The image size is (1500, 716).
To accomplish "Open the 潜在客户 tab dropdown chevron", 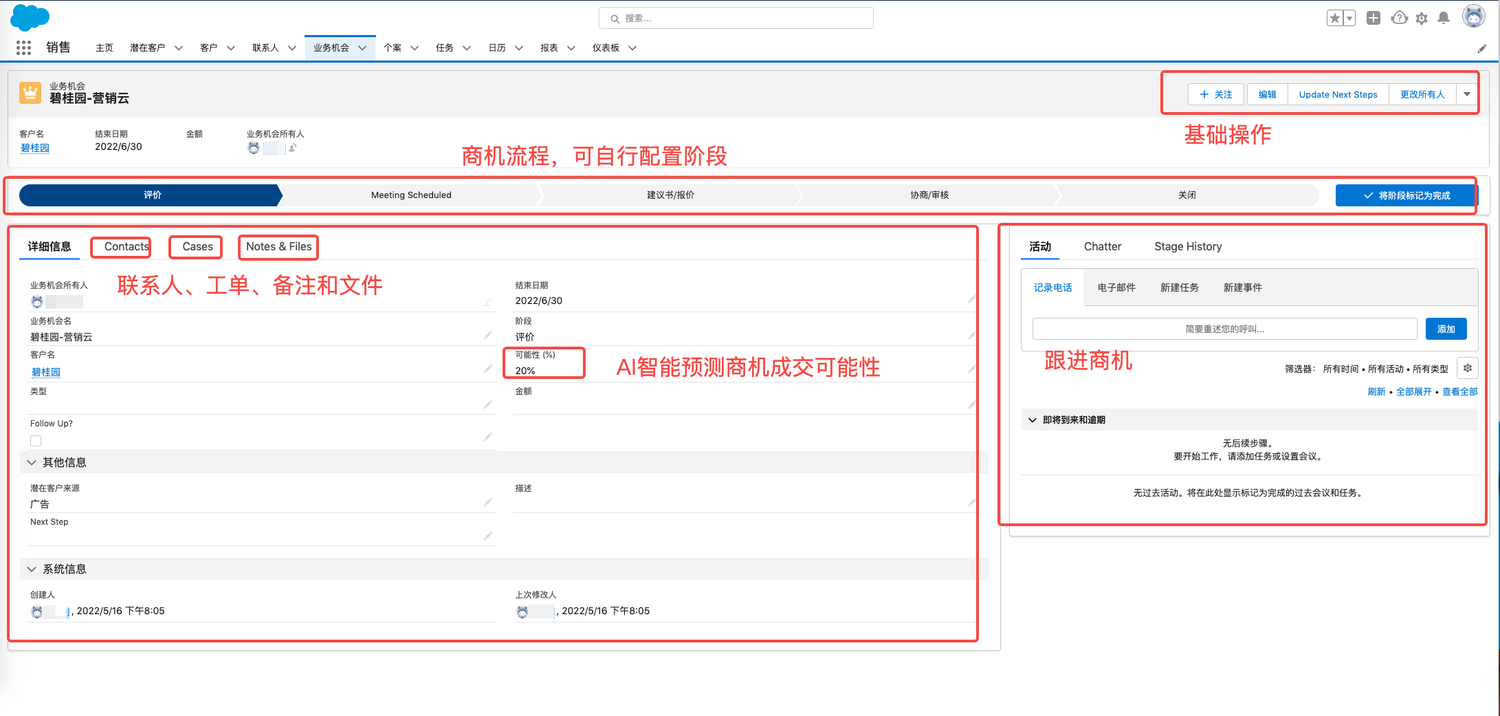I will pyautogui.click(x=178, y=48).
